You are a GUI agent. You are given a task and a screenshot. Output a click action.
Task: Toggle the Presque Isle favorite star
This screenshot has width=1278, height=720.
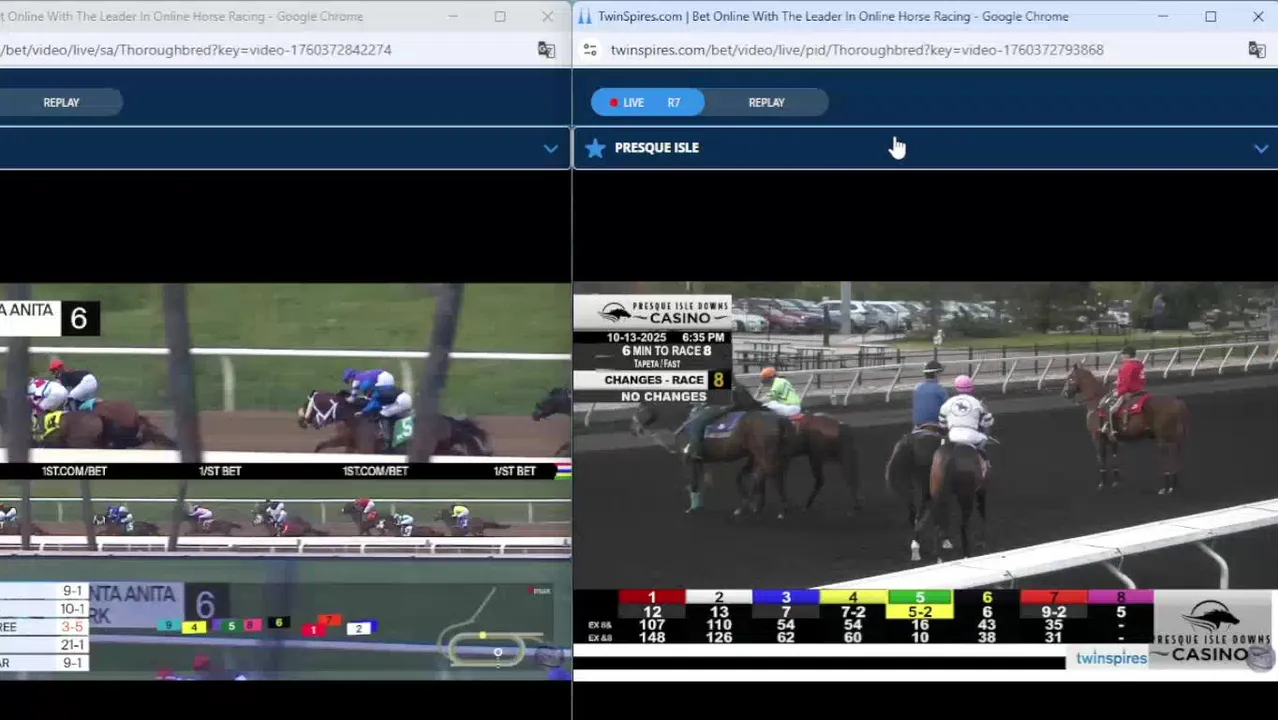point(595,148)
